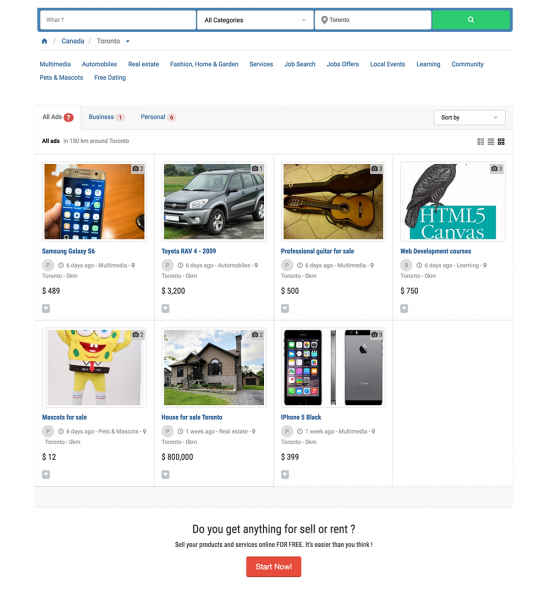The height and width of the screenshot is (591, 550).
Task: Save Samsung Galaxy S6 ad with heart icon
Action: pos(46,309)
